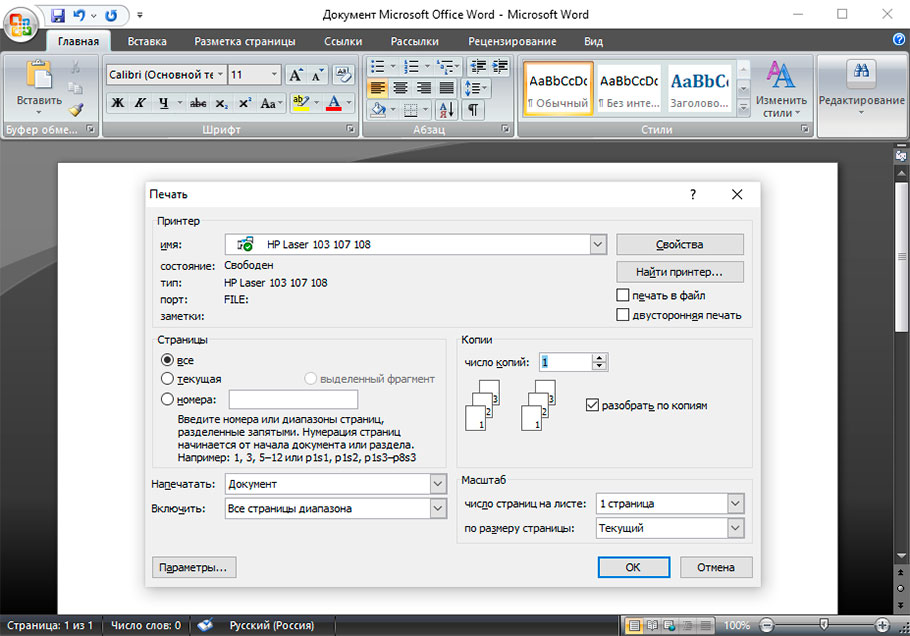910x636 pixels.
Task: Toggle Bold formatting in the ribbon
Action: tap(118, 103)
